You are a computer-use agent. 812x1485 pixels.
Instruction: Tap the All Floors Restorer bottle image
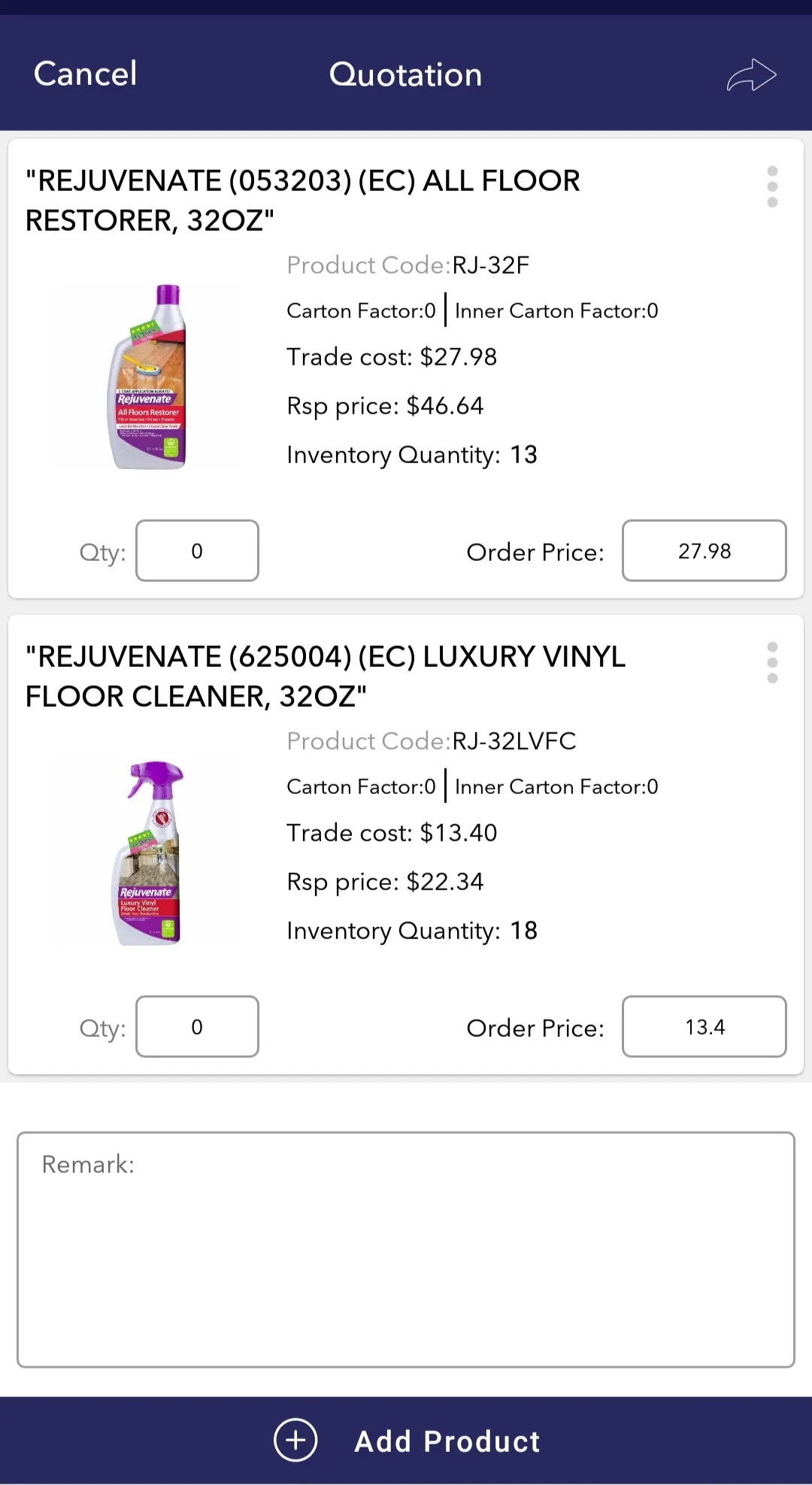click(149, 377)
